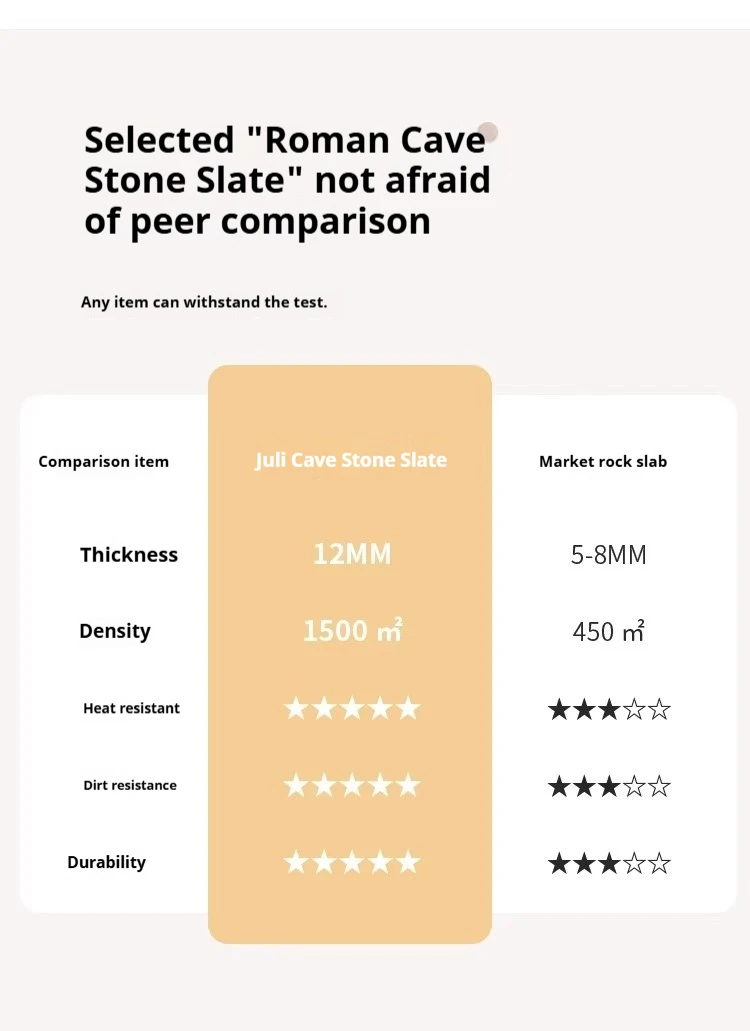Click the Durability five-star rating for Juli
The height and width of the screenshot is (1031, 750).
352,861
